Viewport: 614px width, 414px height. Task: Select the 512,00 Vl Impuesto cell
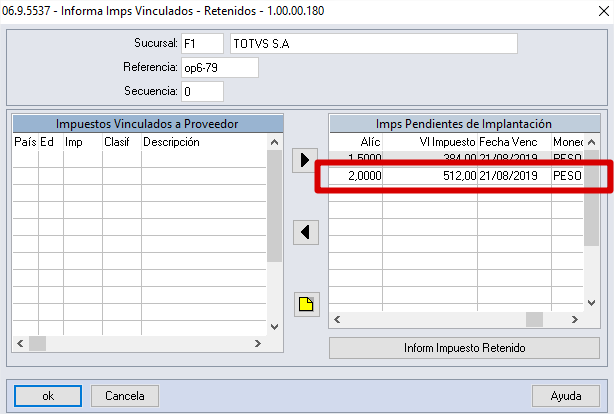click(x=430, y=175)
